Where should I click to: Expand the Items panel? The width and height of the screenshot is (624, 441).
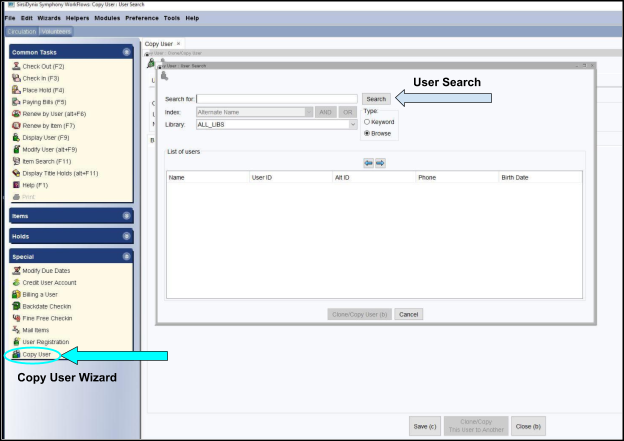point(127,216)
